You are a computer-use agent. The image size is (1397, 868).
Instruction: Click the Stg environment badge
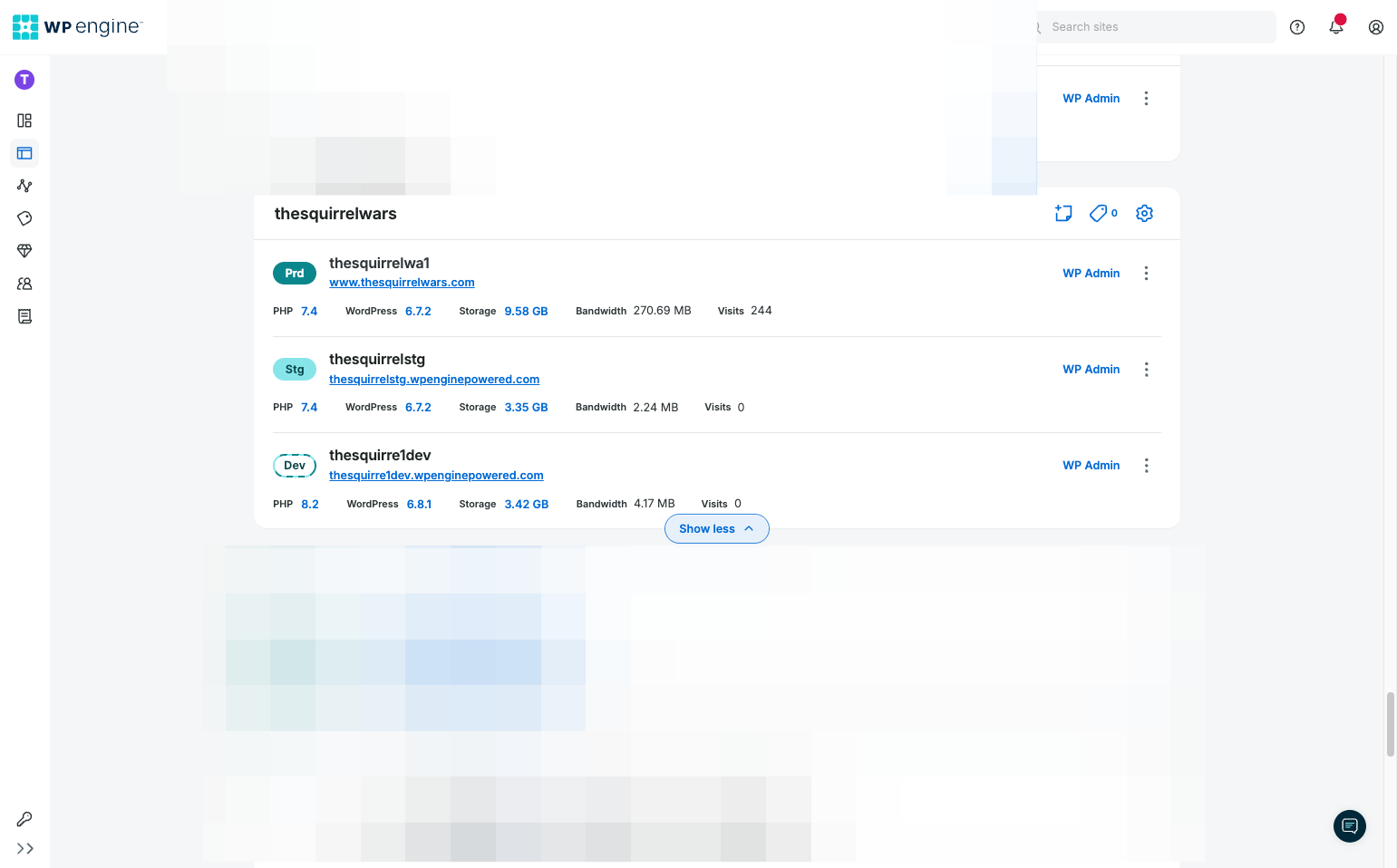[x=295, y=369]
